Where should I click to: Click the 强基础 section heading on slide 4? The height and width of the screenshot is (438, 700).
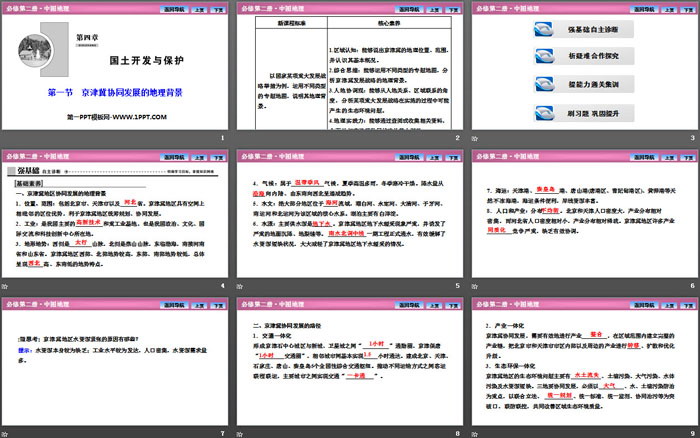[29, 171]
